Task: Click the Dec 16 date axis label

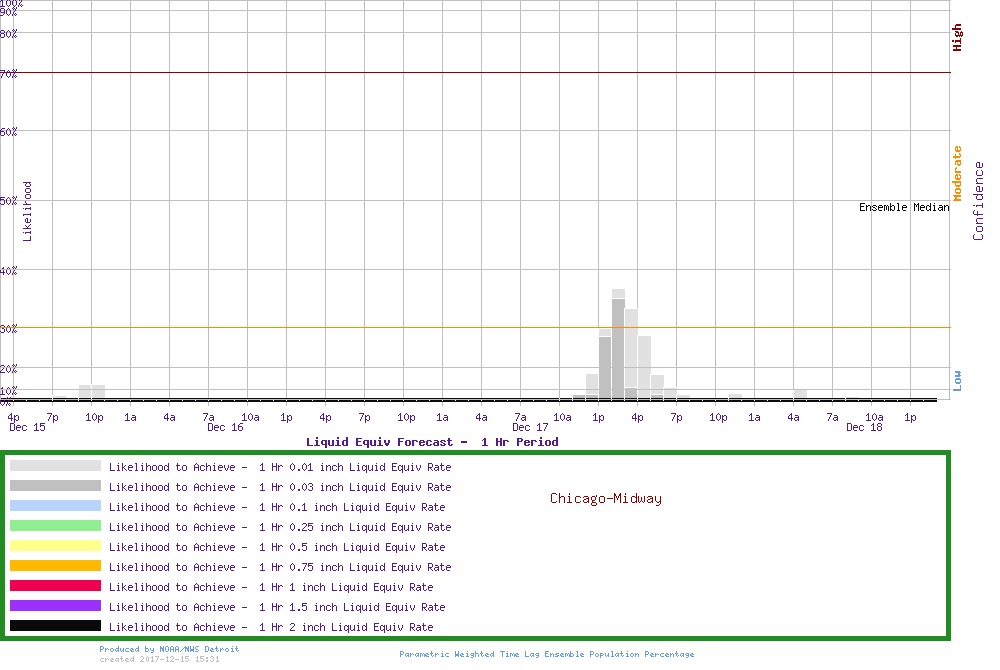Action: point(225,428)
